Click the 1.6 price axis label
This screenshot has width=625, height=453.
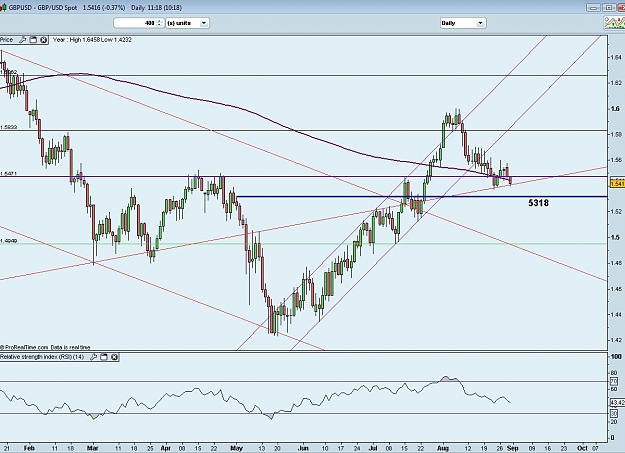[x=615, y=109]
